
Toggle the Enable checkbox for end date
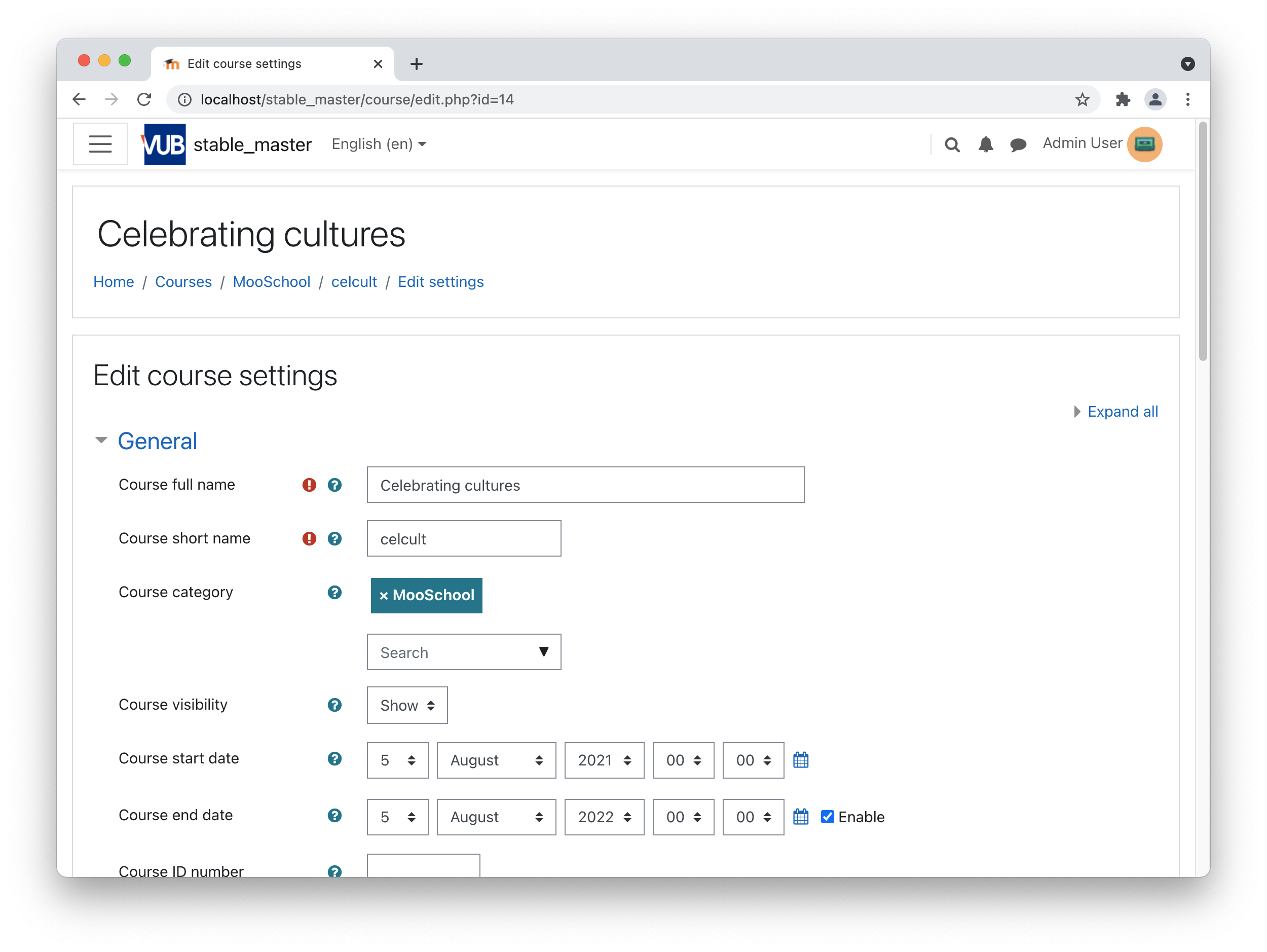coord(827,817)
